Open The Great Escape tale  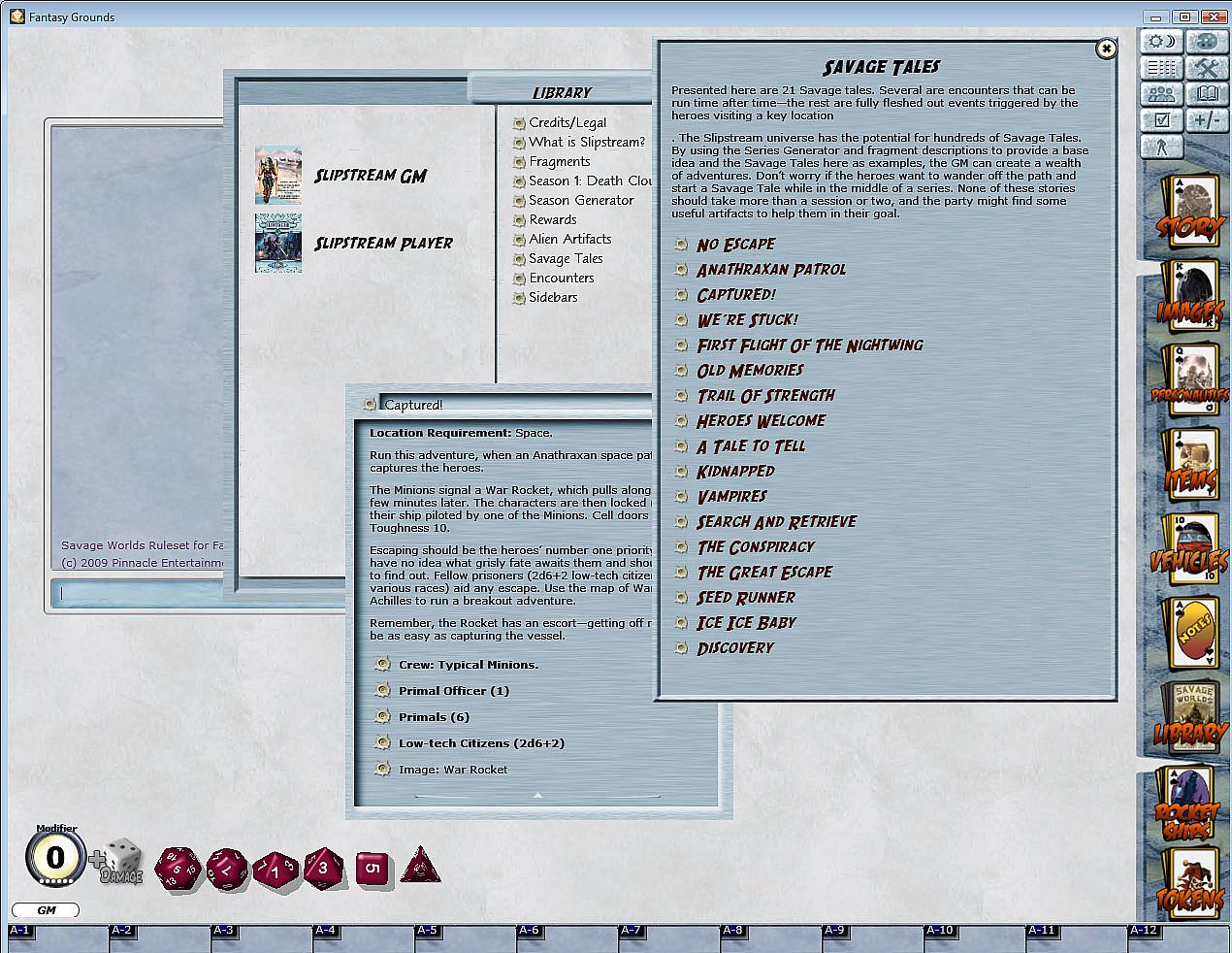pos(764,572)
